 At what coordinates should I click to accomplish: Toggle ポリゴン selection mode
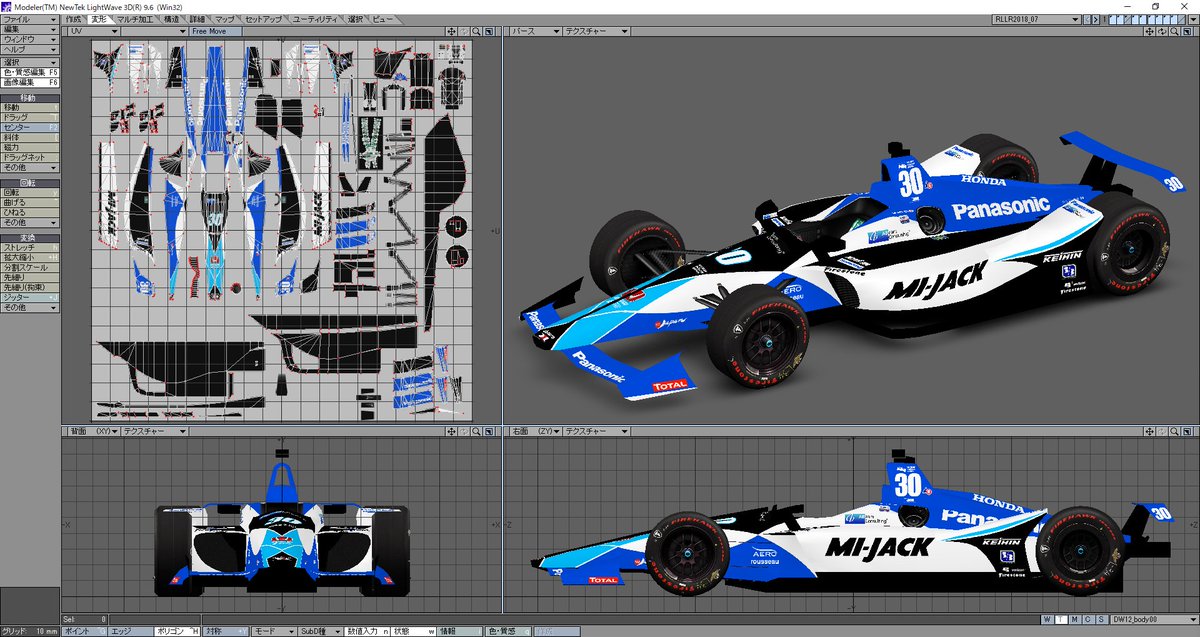178,631
